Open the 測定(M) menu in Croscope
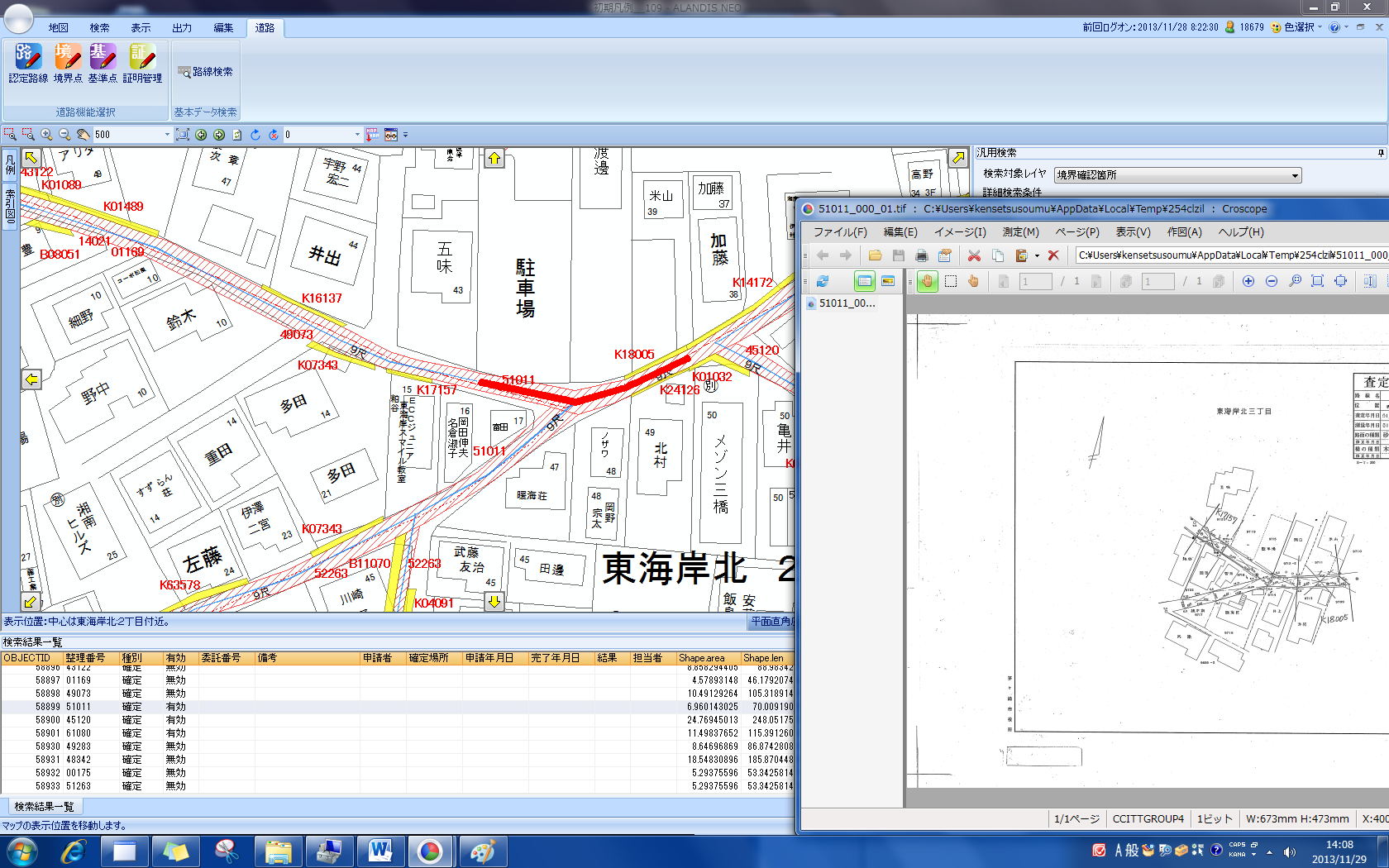Viewport: 1389px width, 868px height. pyautogui.click(x=1020, y=232)
